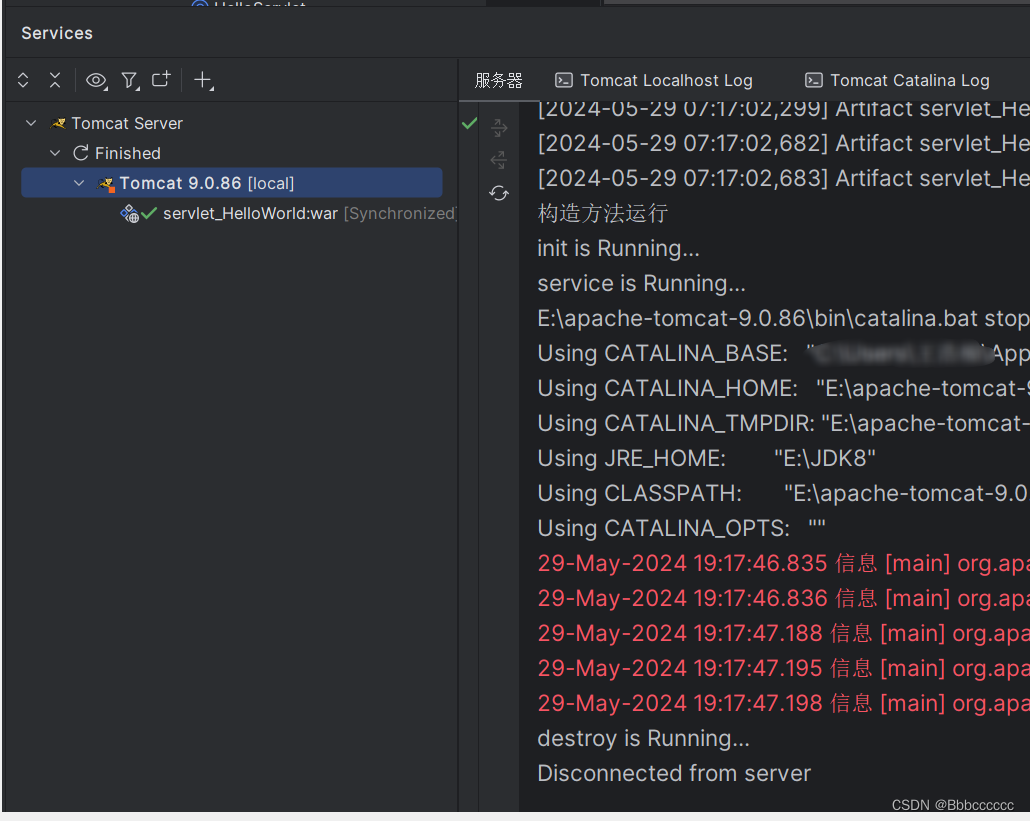Click the Using JRE_HOME "E:\JDK8" line
This screenshot has height=821, width=1030.
(706, 458)
